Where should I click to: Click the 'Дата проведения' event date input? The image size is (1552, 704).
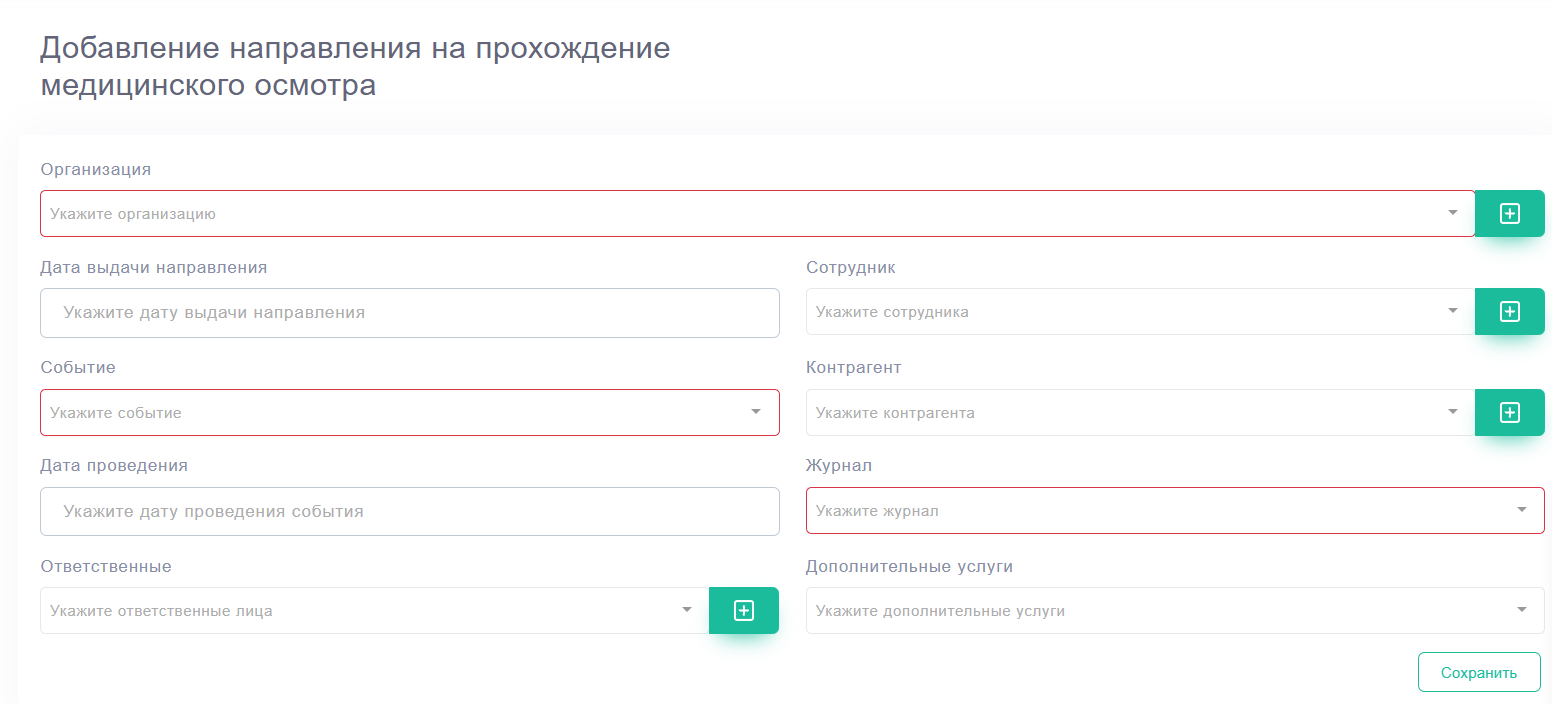tap(410, 511)
